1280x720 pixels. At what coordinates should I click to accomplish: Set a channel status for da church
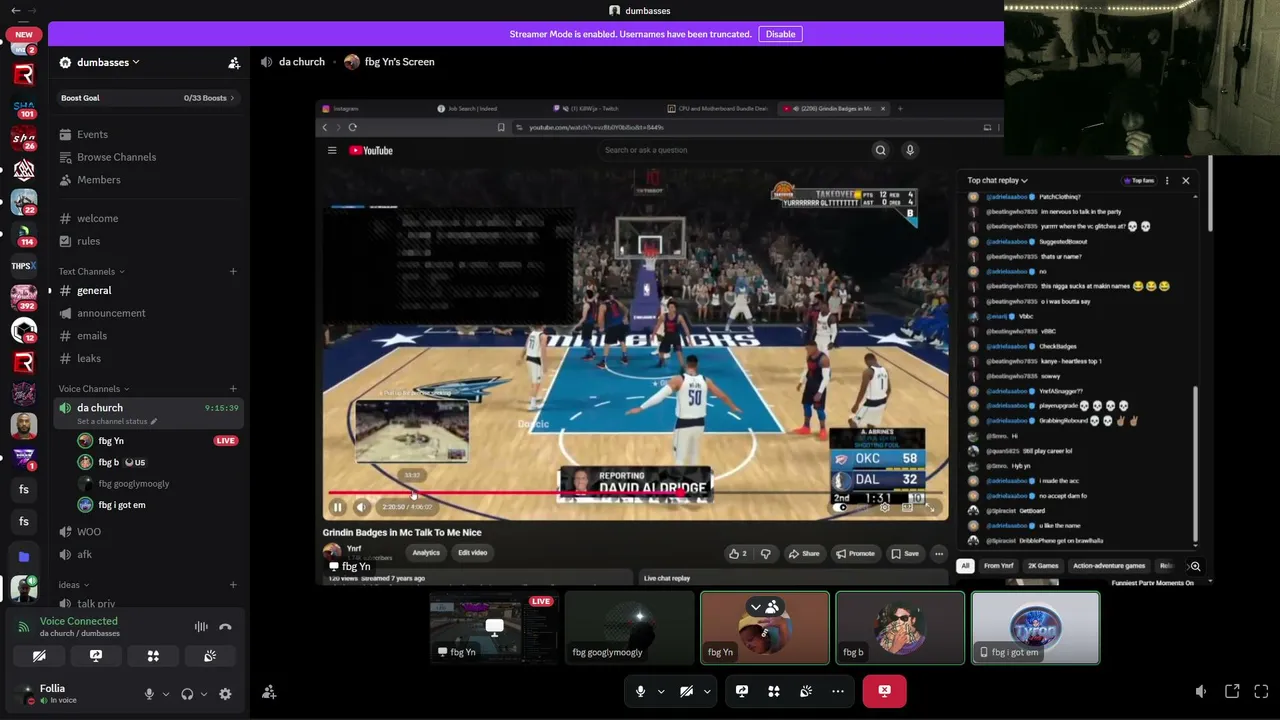point(115,421)
